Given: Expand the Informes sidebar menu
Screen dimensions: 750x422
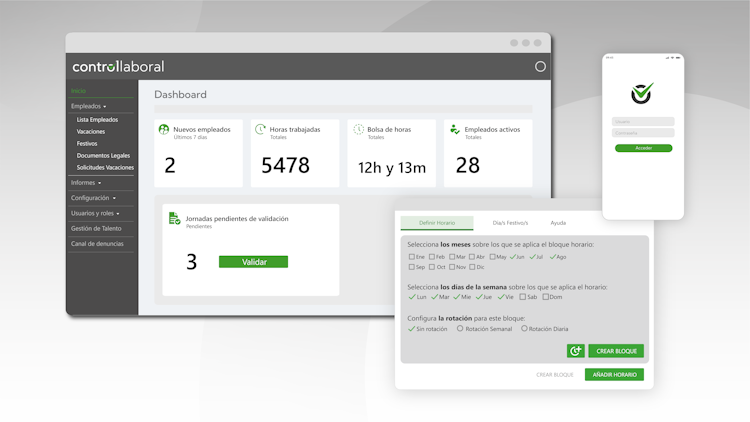Looking at the screenshot, I should [86, 183].
